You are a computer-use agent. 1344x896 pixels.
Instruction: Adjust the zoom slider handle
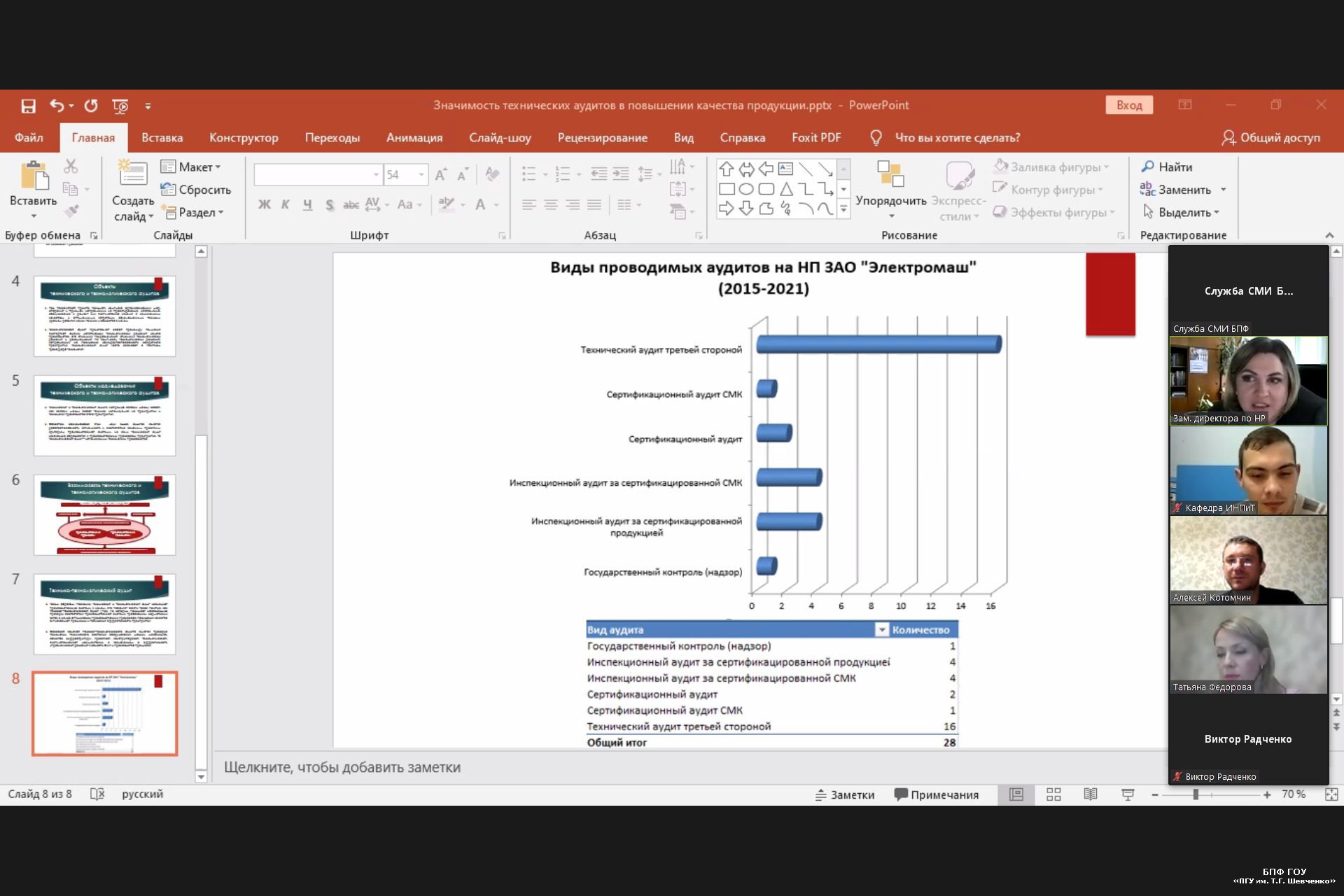coord(1196,794)
